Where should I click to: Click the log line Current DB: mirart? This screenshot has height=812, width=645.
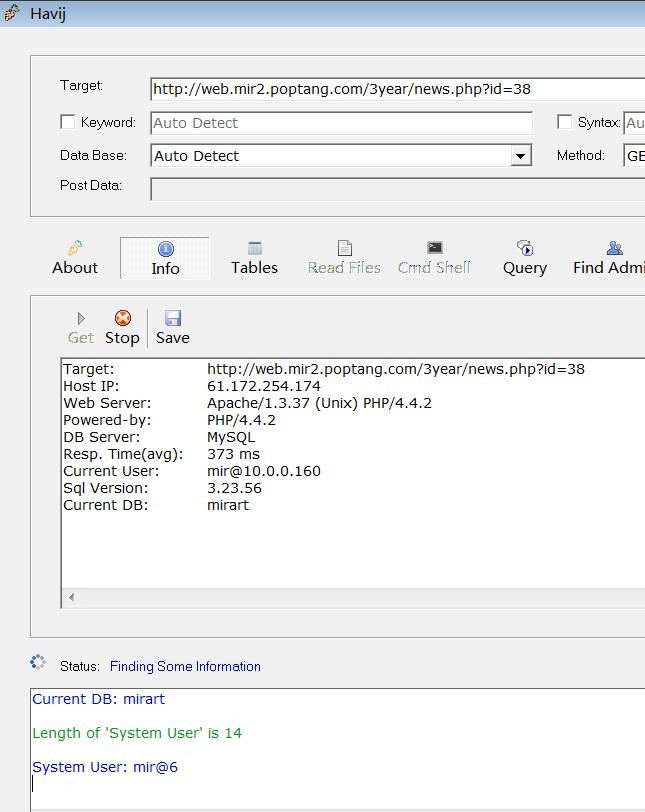tap(98, 699)
